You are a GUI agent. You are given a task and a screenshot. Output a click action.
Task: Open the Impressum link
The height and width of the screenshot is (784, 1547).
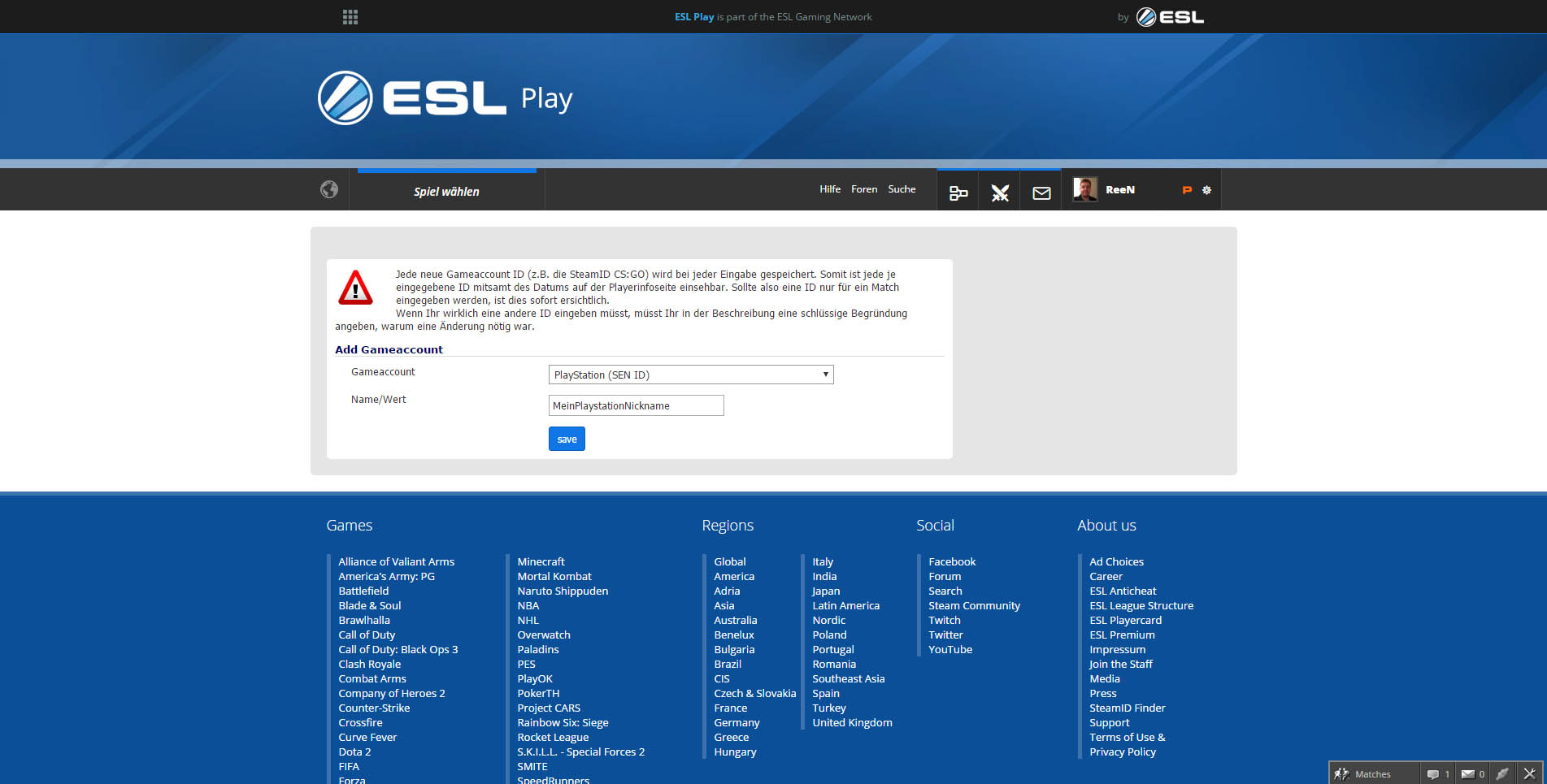(x=1117, y=649)
